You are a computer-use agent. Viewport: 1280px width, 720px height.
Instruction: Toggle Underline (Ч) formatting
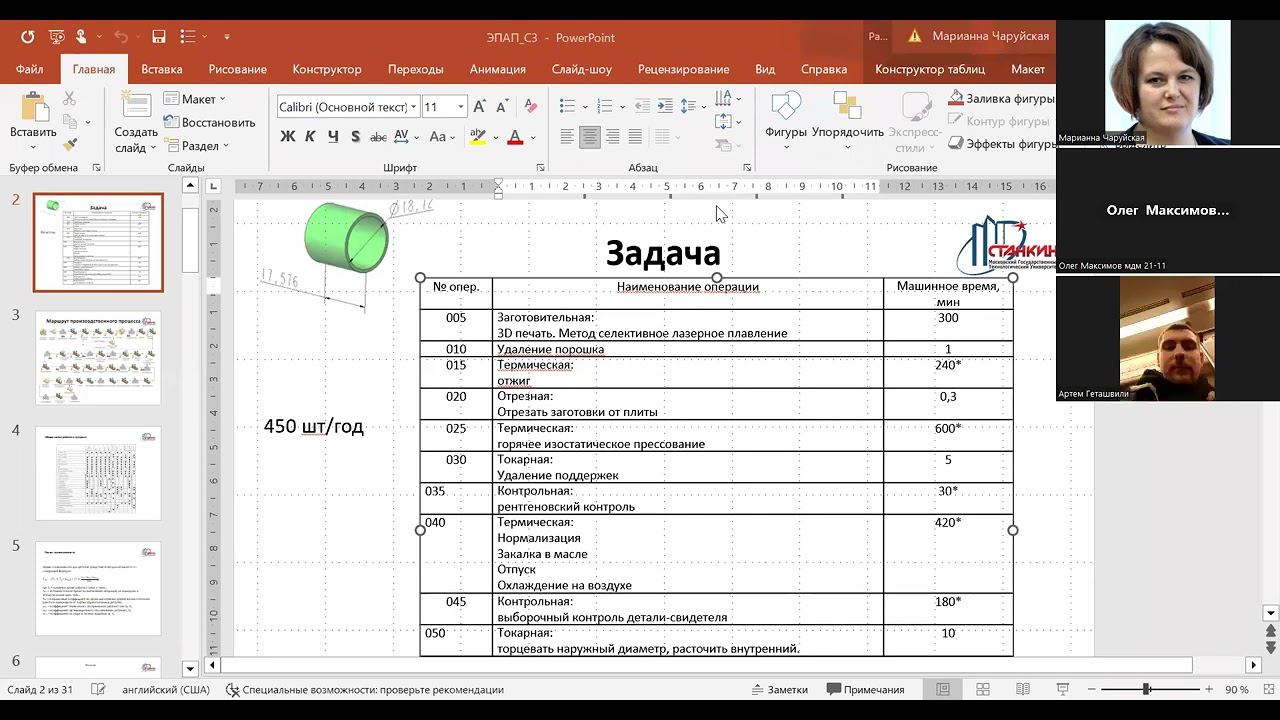pos(331,137)
